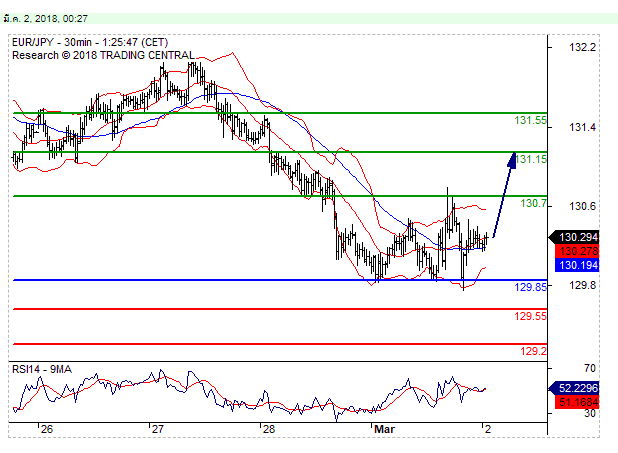The image size is (618, 453).
Task: Select the 131.15 green resistance label
Action: click(x=531, y=159)
